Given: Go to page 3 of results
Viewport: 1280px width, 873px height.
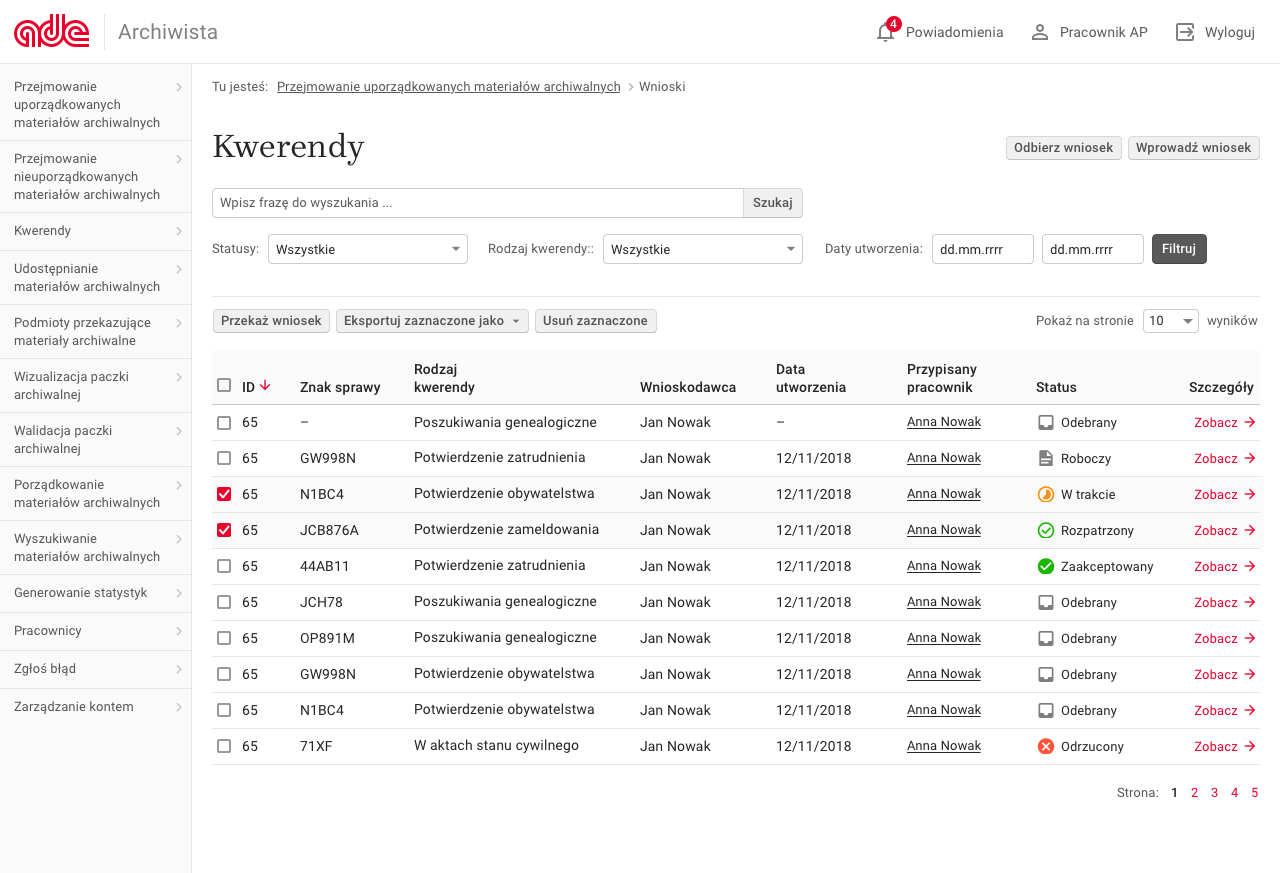Looking at the screenshot, I should [1214, 793].
